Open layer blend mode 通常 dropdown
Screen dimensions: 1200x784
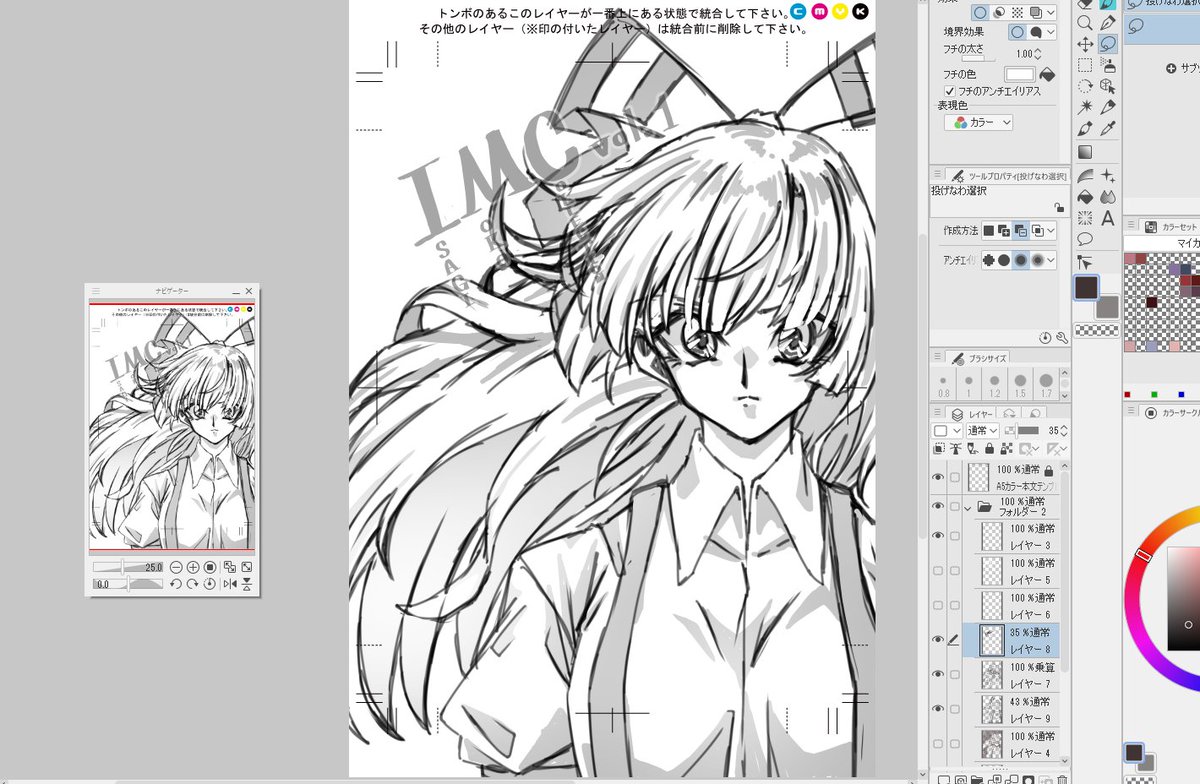coord(983,431)
